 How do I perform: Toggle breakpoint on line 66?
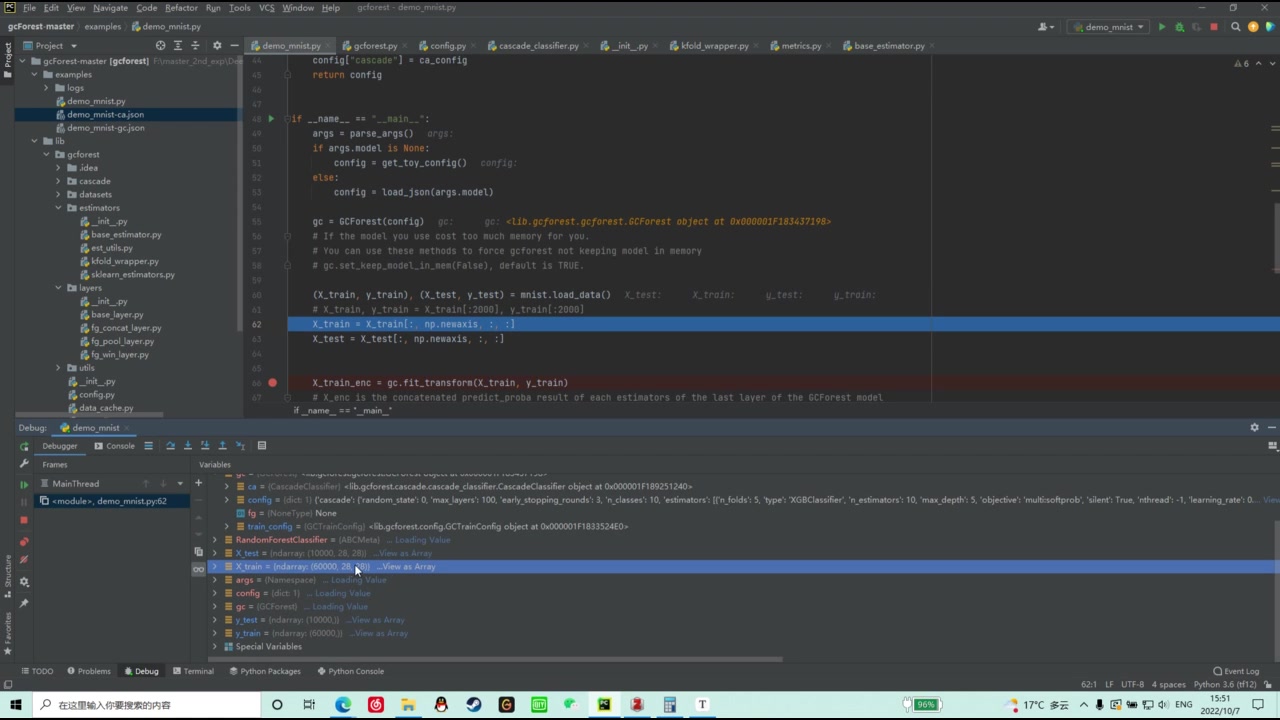272,383
